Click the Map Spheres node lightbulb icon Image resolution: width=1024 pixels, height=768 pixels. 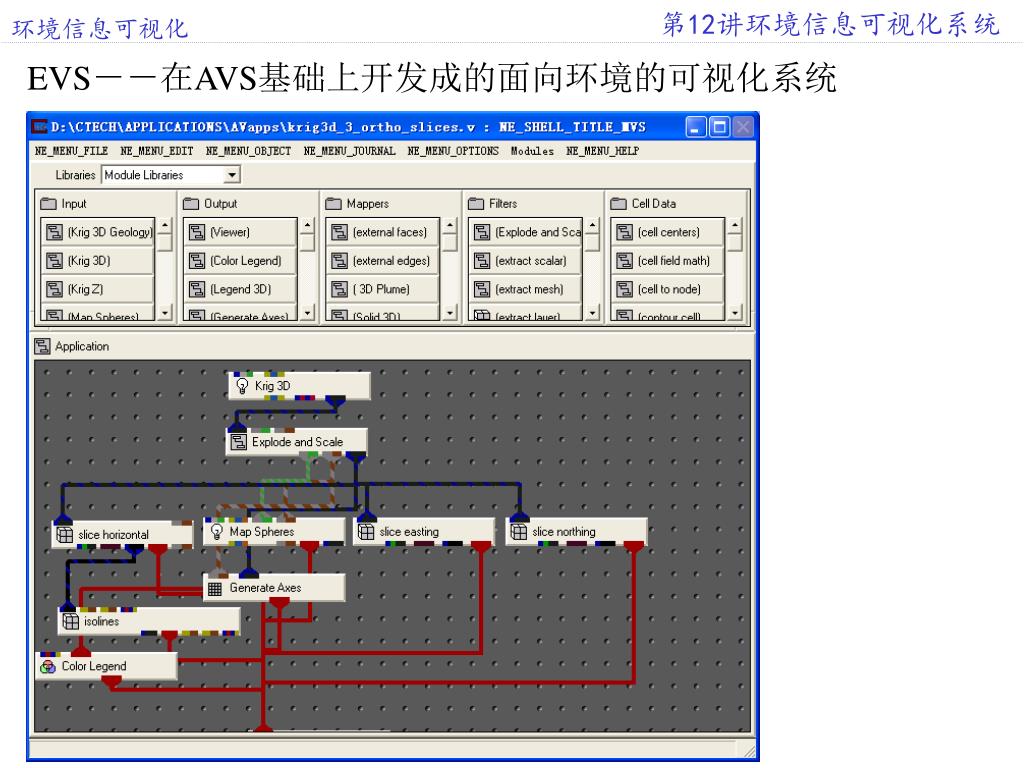click(217, 532)
